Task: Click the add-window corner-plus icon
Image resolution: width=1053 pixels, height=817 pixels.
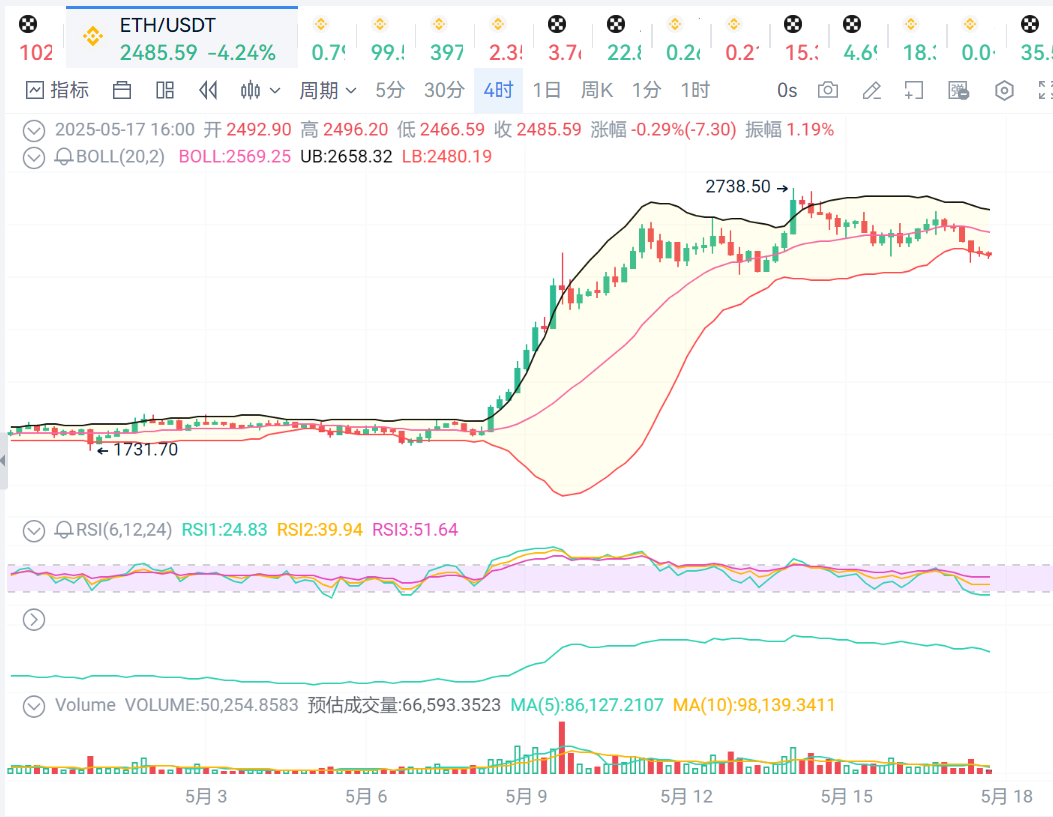Action: (913, 90)
